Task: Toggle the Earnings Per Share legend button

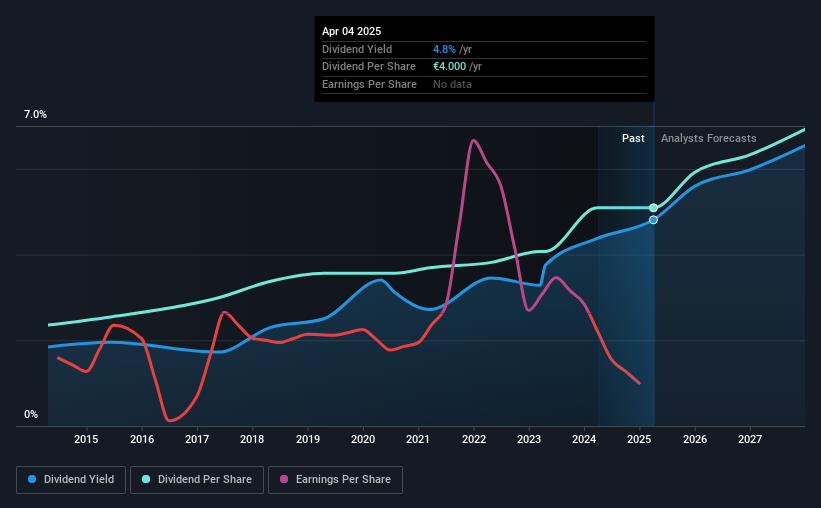Action: (x=335, y=480)
